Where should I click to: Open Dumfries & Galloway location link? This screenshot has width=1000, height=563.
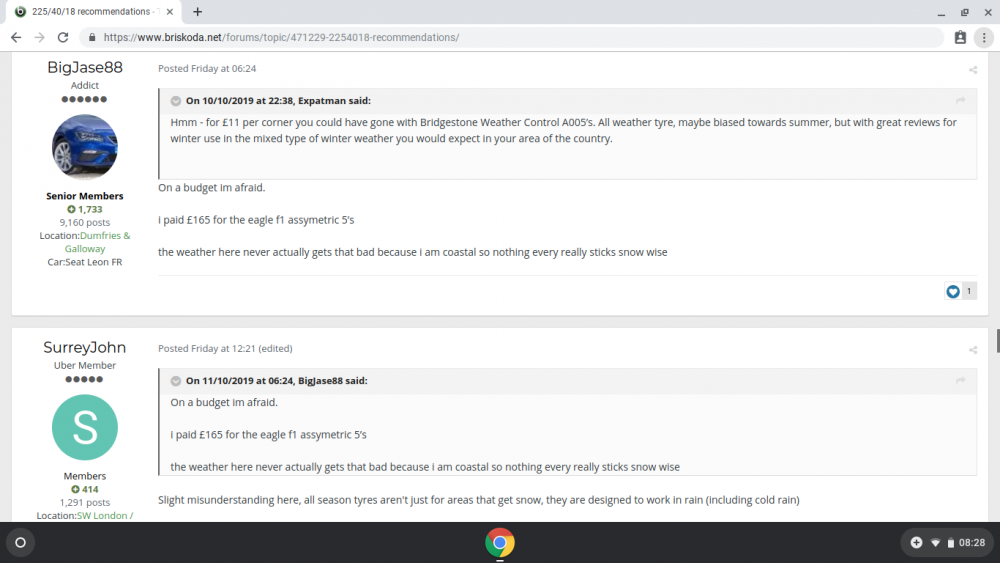(x=98, y=242)
